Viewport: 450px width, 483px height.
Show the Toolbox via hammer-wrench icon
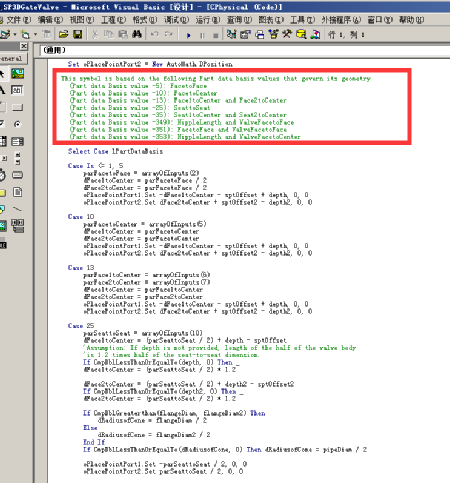pyautogui.click(x=287, y=34)
